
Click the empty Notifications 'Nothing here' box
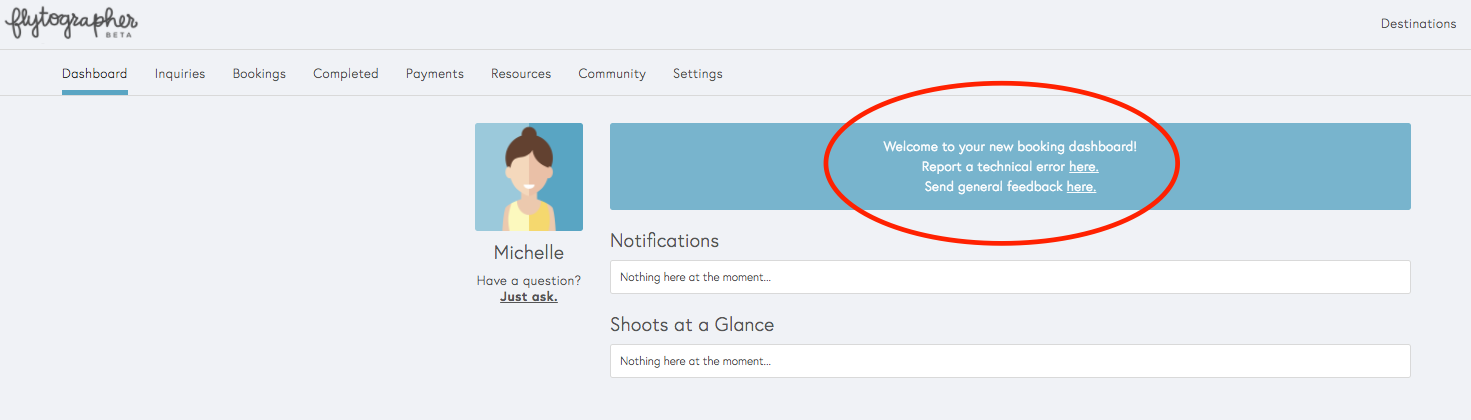click(x=1010, y=277)
